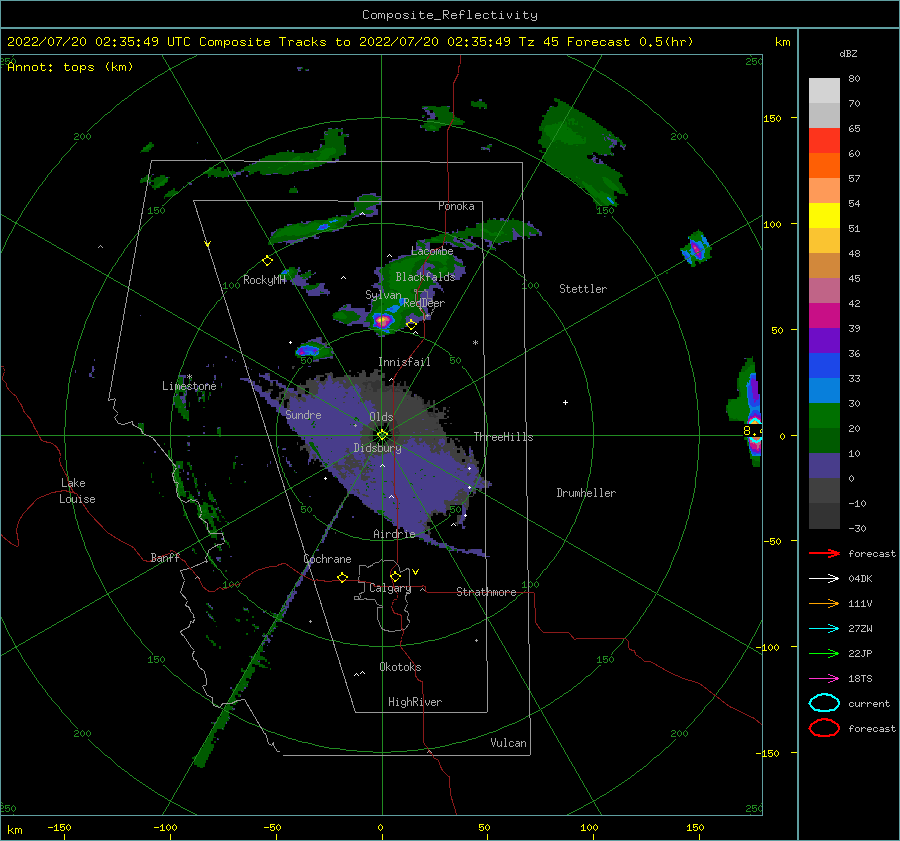Click the dBZ legend heading
The height and width of the screenshot is (841, 900).
pos(848,53)
